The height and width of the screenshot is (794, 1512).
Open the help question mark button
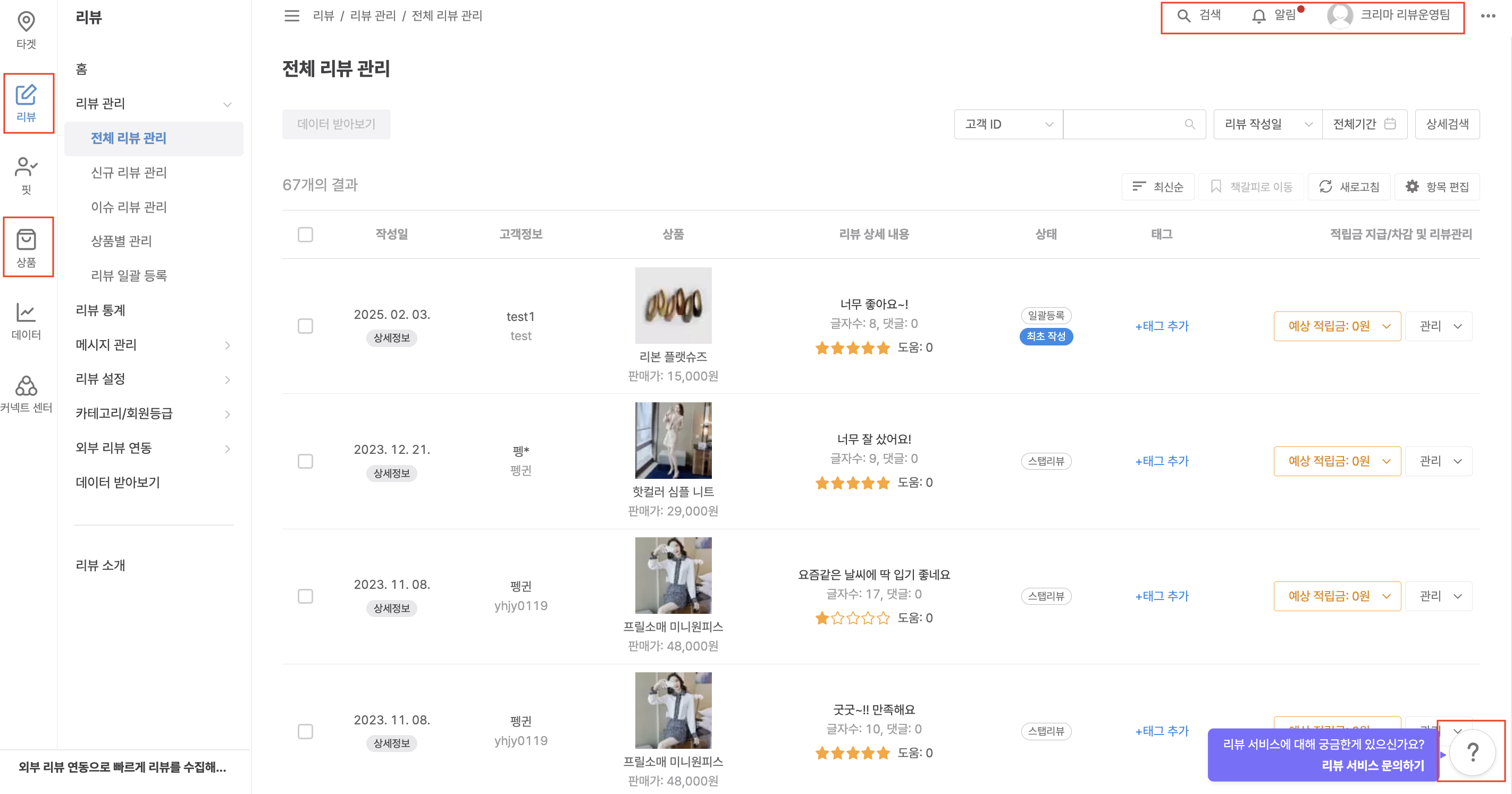click(1472, 751)
